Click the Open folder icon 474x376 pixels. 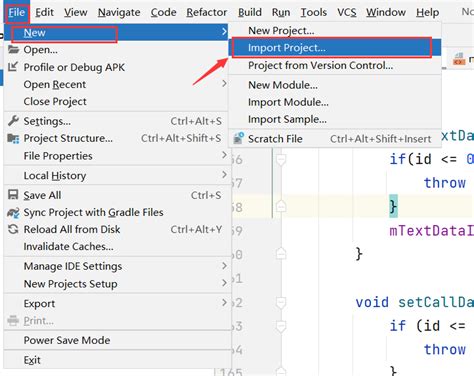pos(13,50)
